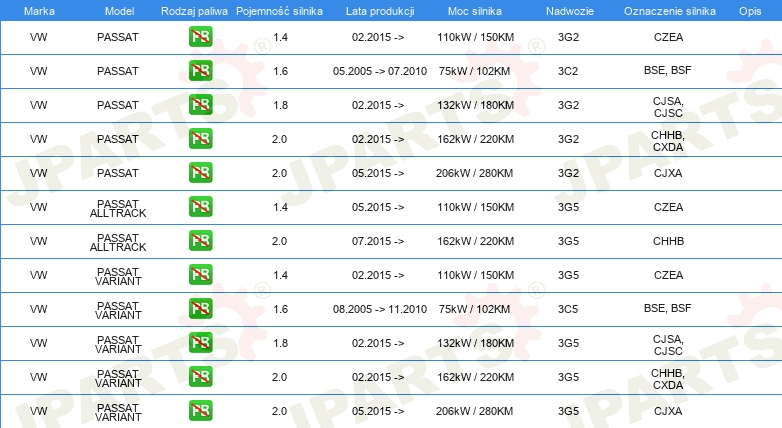
Task: Click petrol fuel icon in Passat 1.4 3G2 row
Action: pyautogui.click(x=200, y=37)
